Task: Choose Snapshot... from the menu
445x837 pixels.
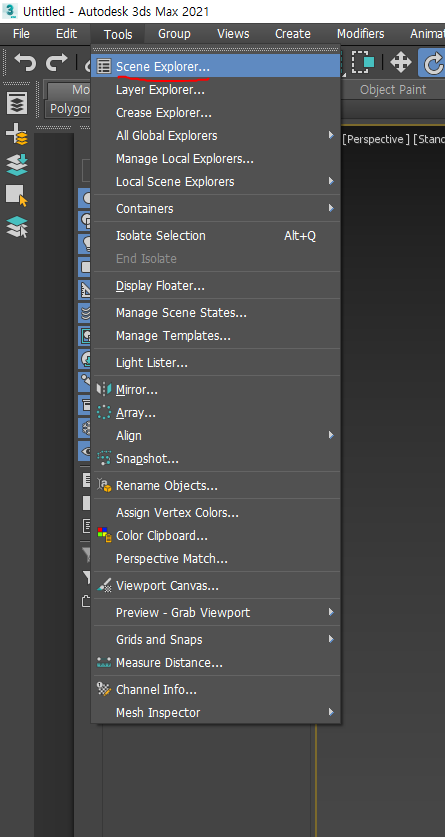Action: click(x=216, y=459)
